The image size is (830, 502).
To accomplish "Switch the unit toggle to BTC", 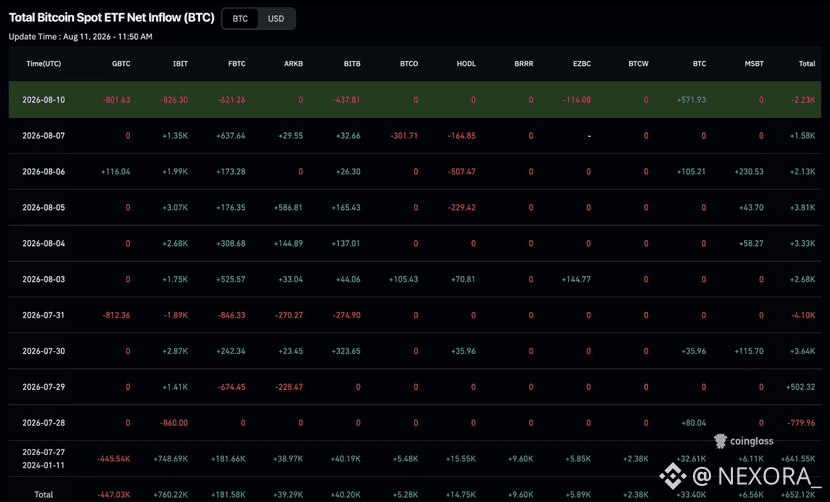I will tap(240, 19).
